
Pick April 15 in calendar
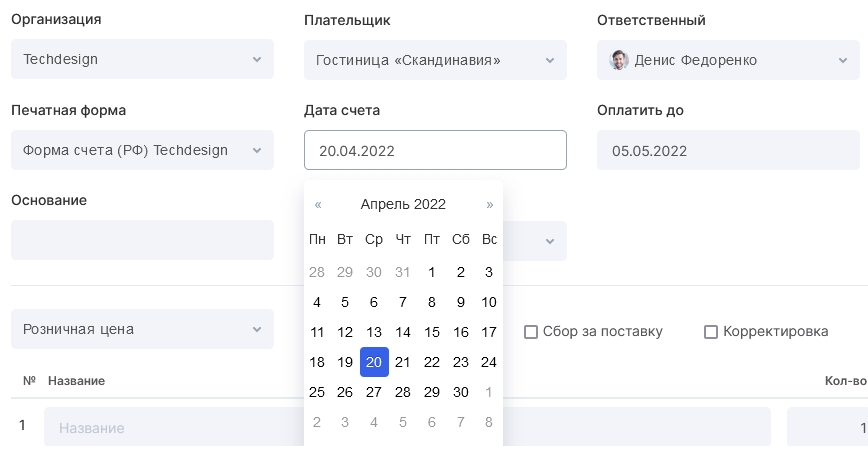click(x=432, y=332)
